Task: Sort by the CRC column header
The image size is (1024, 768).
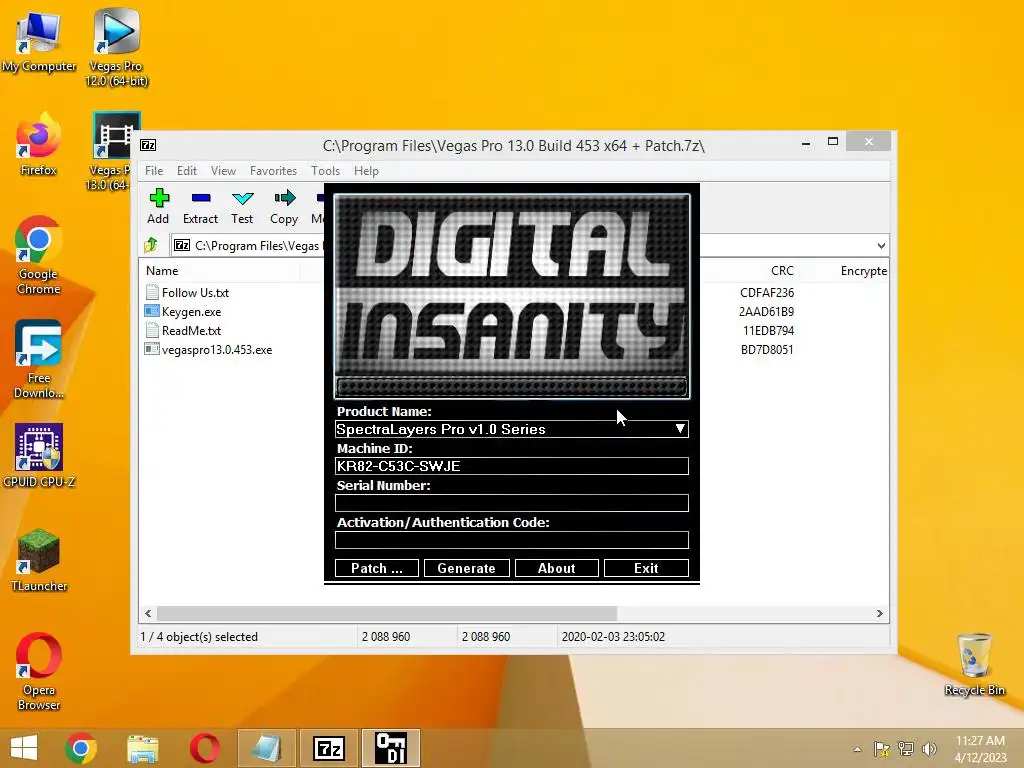Action: [x=782, y=270]
